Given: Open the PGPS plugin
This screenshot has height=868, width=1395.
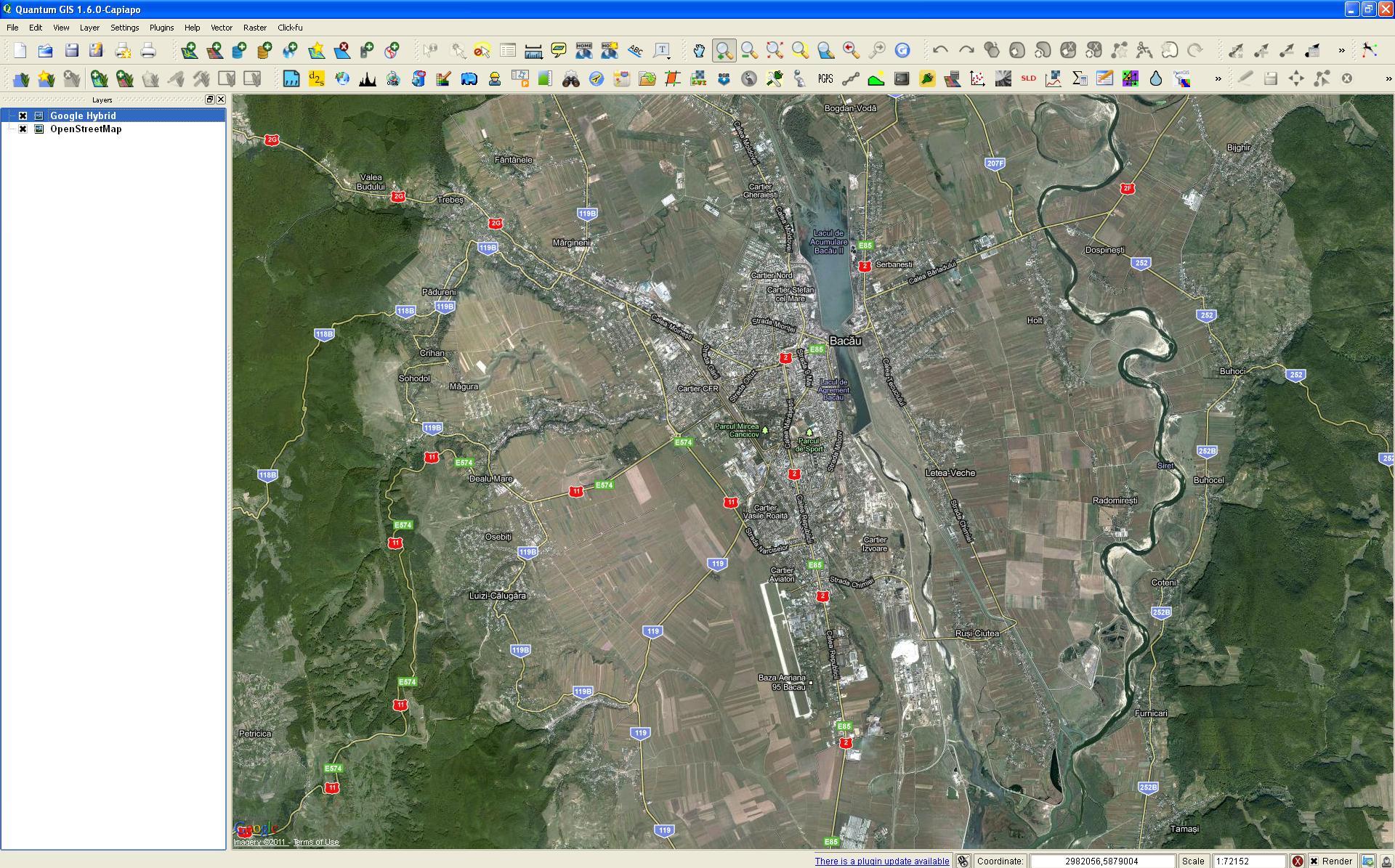Looking at the screenshot, I should pyautogui.click(x=825, y=78).
